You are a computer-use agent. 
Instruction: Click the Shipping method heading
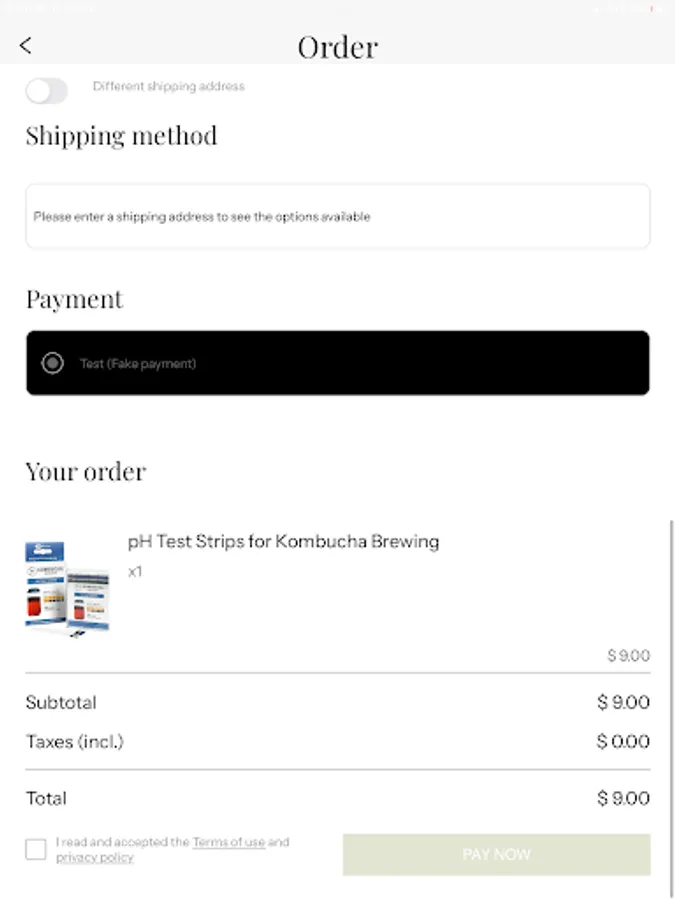point(121,135)
